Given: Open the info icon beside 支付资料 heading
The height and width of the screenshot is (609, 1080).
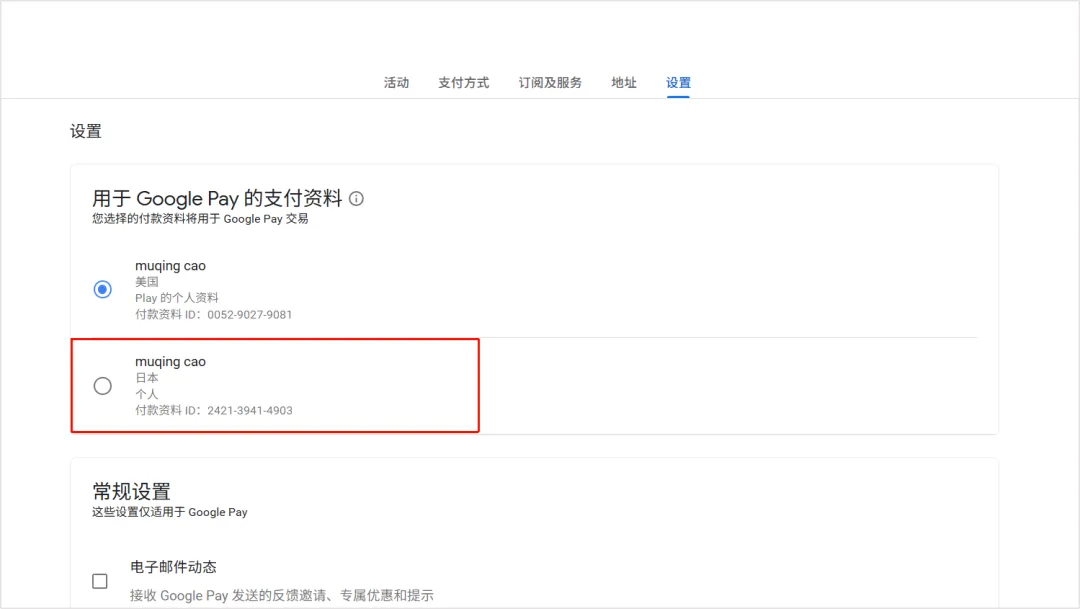Looking at the screenshot, I should (x=357, y=199).
